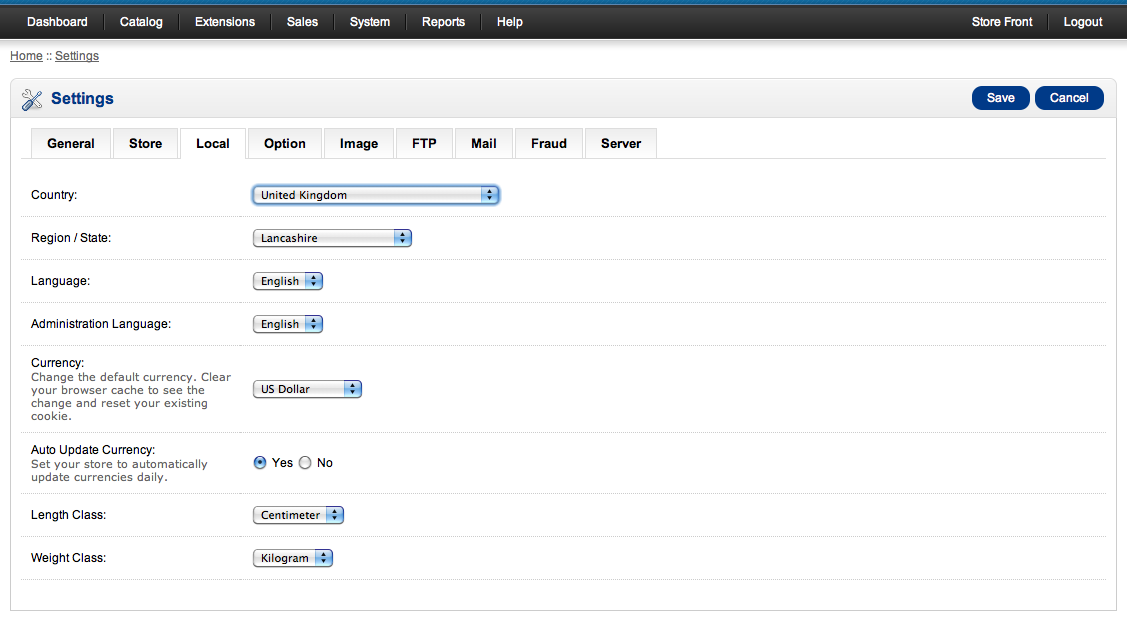Follow the Home breadcrumb link
Image resolution: width=1127 pixels, height=617 pixels.
26,55
